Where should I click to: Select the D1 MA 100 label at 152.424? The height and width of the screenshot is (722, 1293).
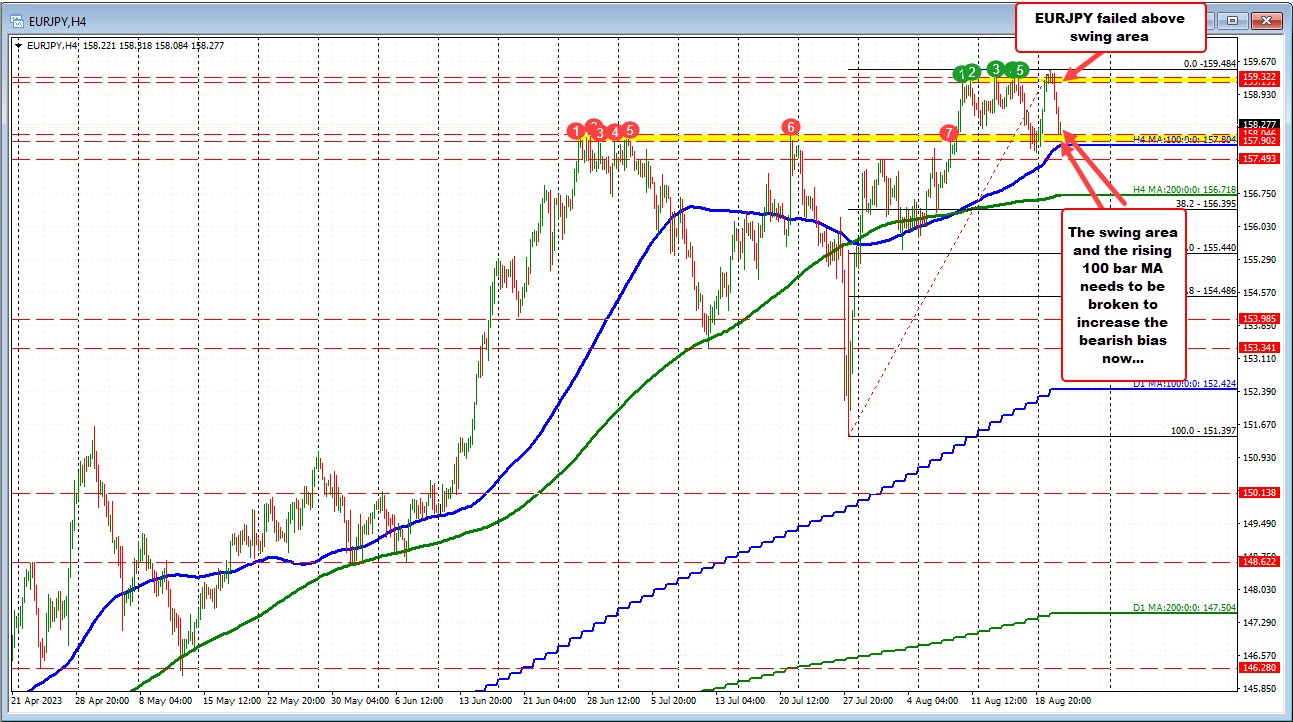pyautogui.click(x=1184, y=383)
